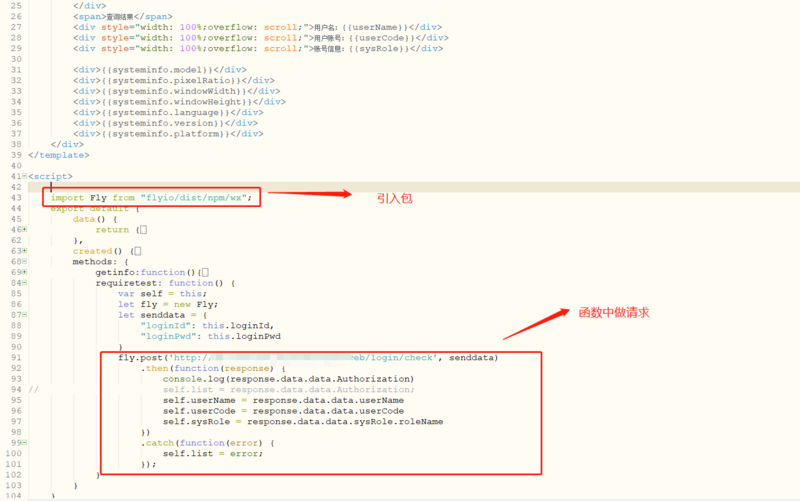Click the "flyio/dist/npm/wx" string

coord(194,197)
